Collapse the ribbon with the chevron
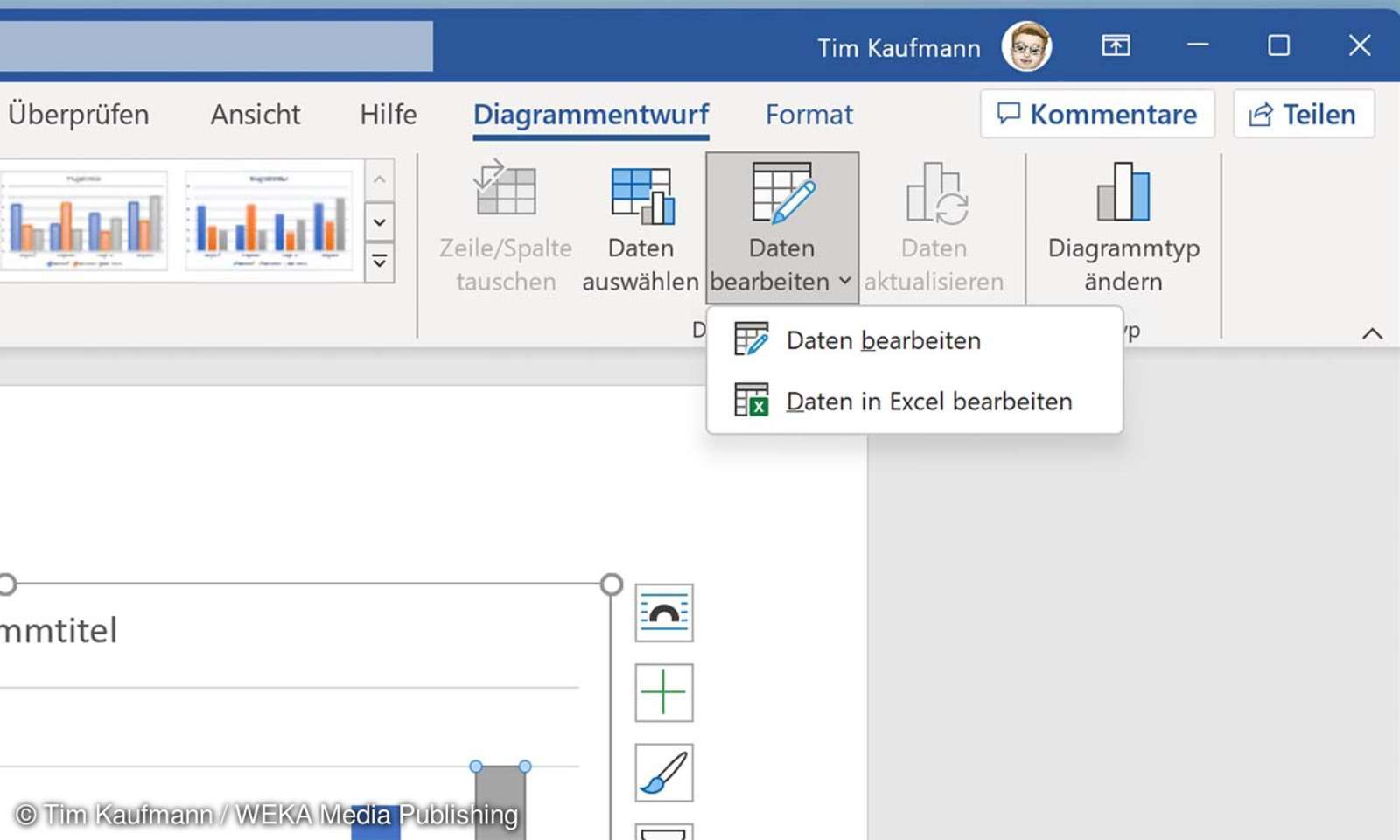The height and width of the screenshot is (840, 1400). [x=1374, y=333]
